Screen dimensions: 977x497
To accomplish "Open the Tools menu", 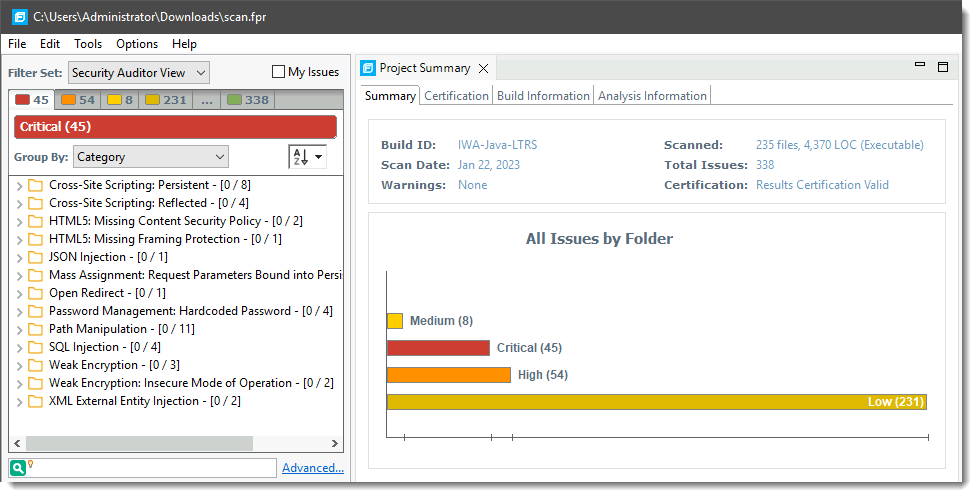I will [x=88, y=44].
